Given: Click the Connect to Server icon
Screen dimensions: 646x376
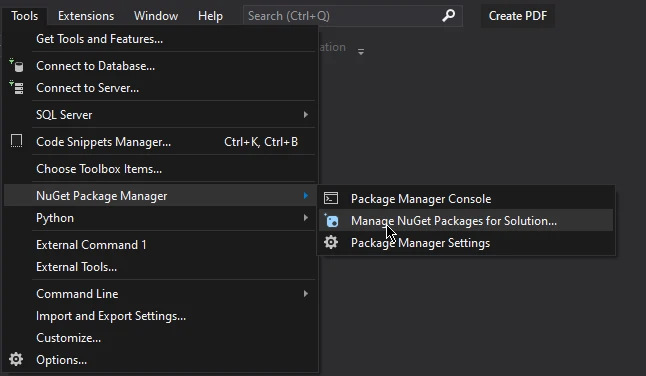Looking at the screenshot, I should pyautogui.click(x=16, y=87).
